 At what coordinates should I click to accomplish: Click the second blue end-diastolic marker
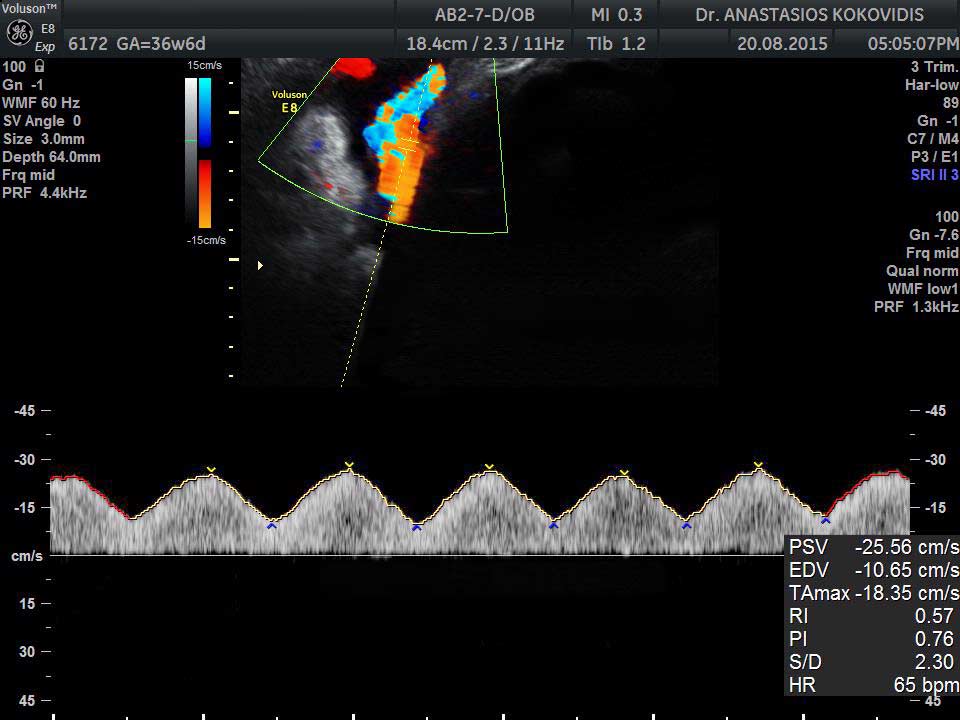click(417, 527)
